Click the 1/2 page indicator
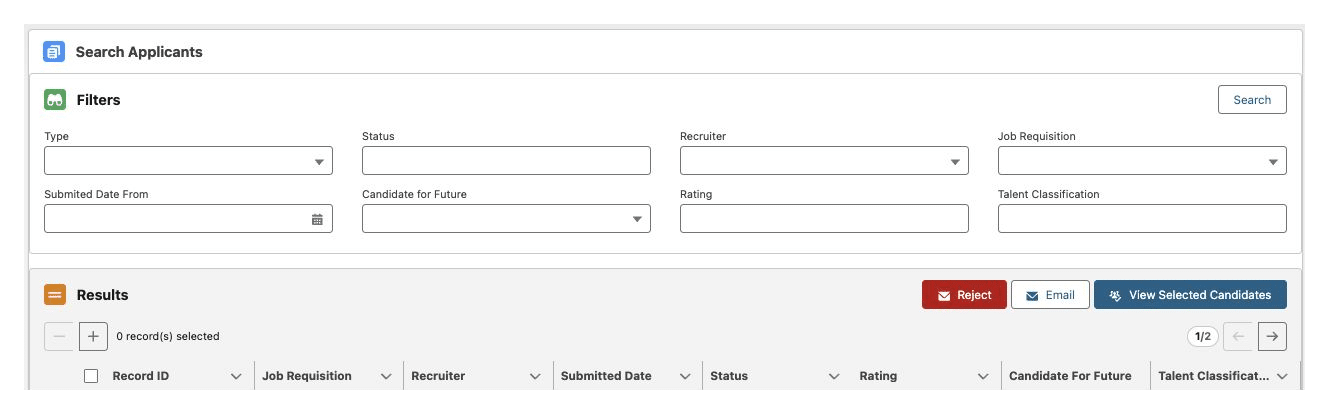This screenshot has width=1329, height=414. tap(1203, 337)
